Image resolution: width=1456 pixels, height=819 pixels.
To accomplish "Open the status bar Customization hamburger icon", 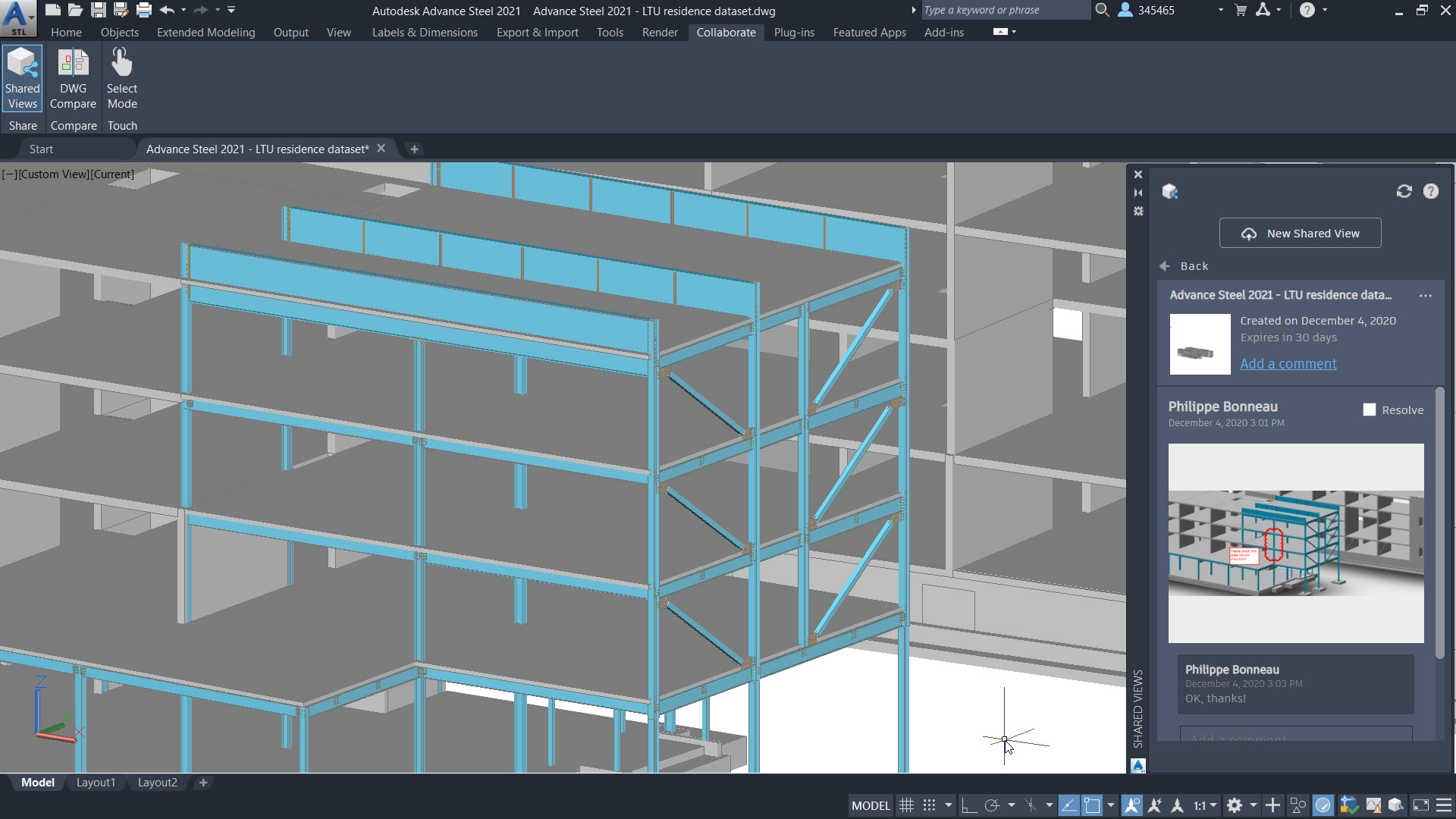I will pyautogui.click(x=1444, y=805).
